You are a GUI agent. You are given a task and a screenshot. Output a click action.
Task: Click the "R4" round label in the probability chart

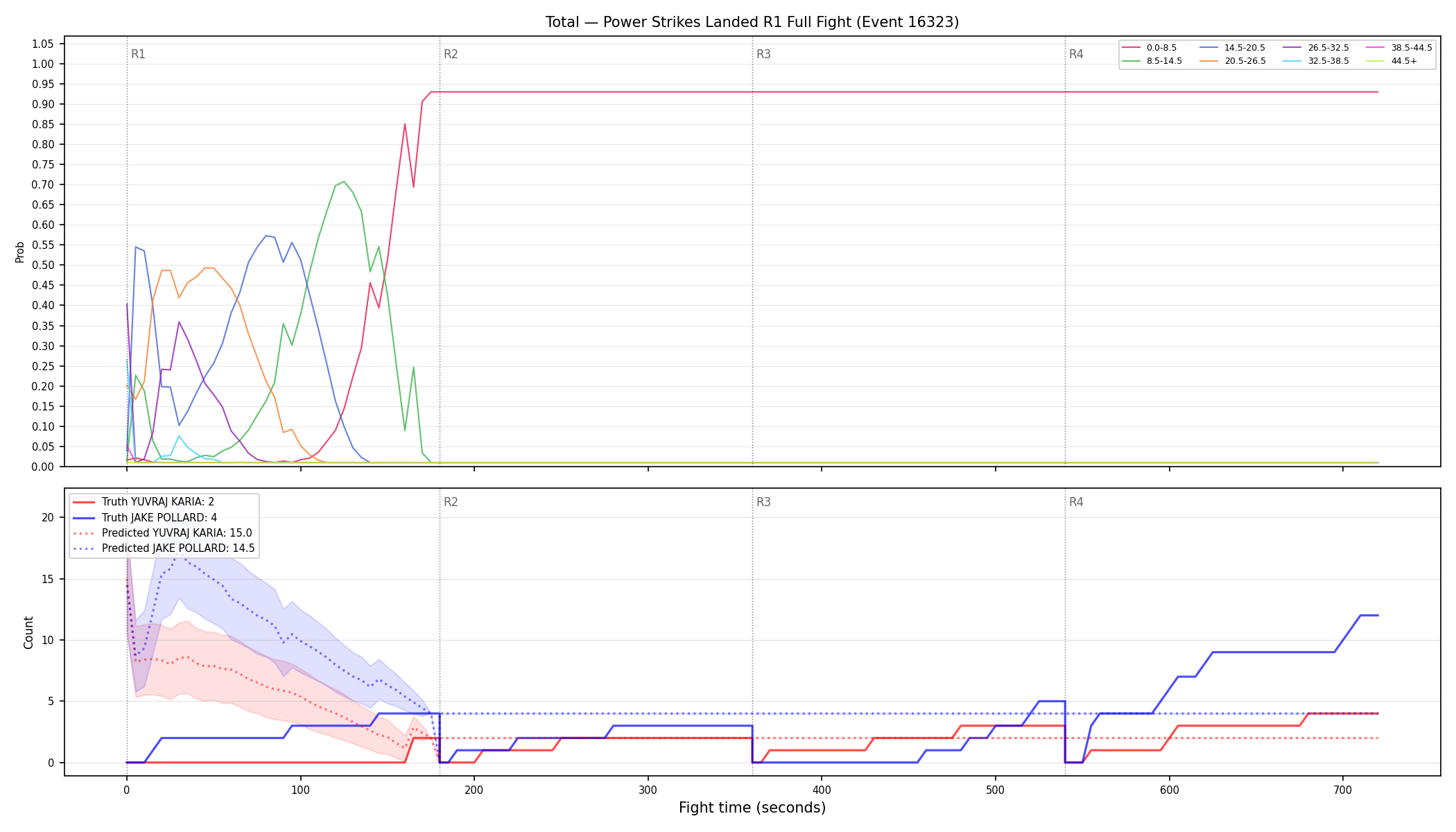tap(1076, 54)
